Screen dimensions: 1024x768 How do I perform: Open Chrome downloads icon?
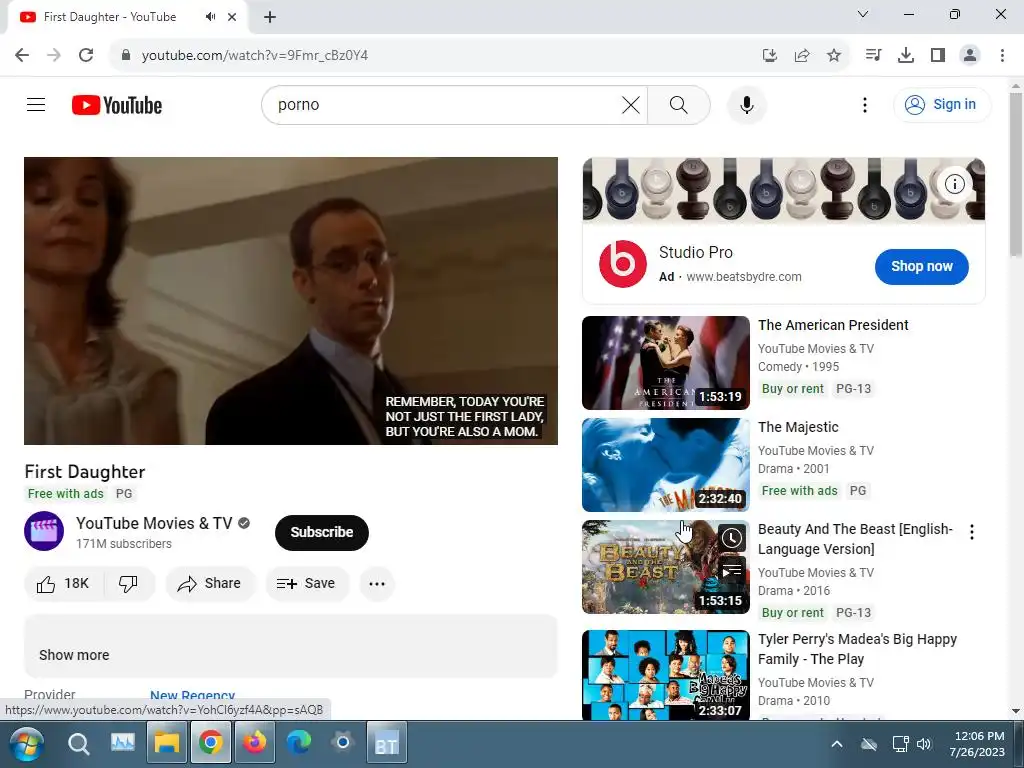tap(905, 55)
